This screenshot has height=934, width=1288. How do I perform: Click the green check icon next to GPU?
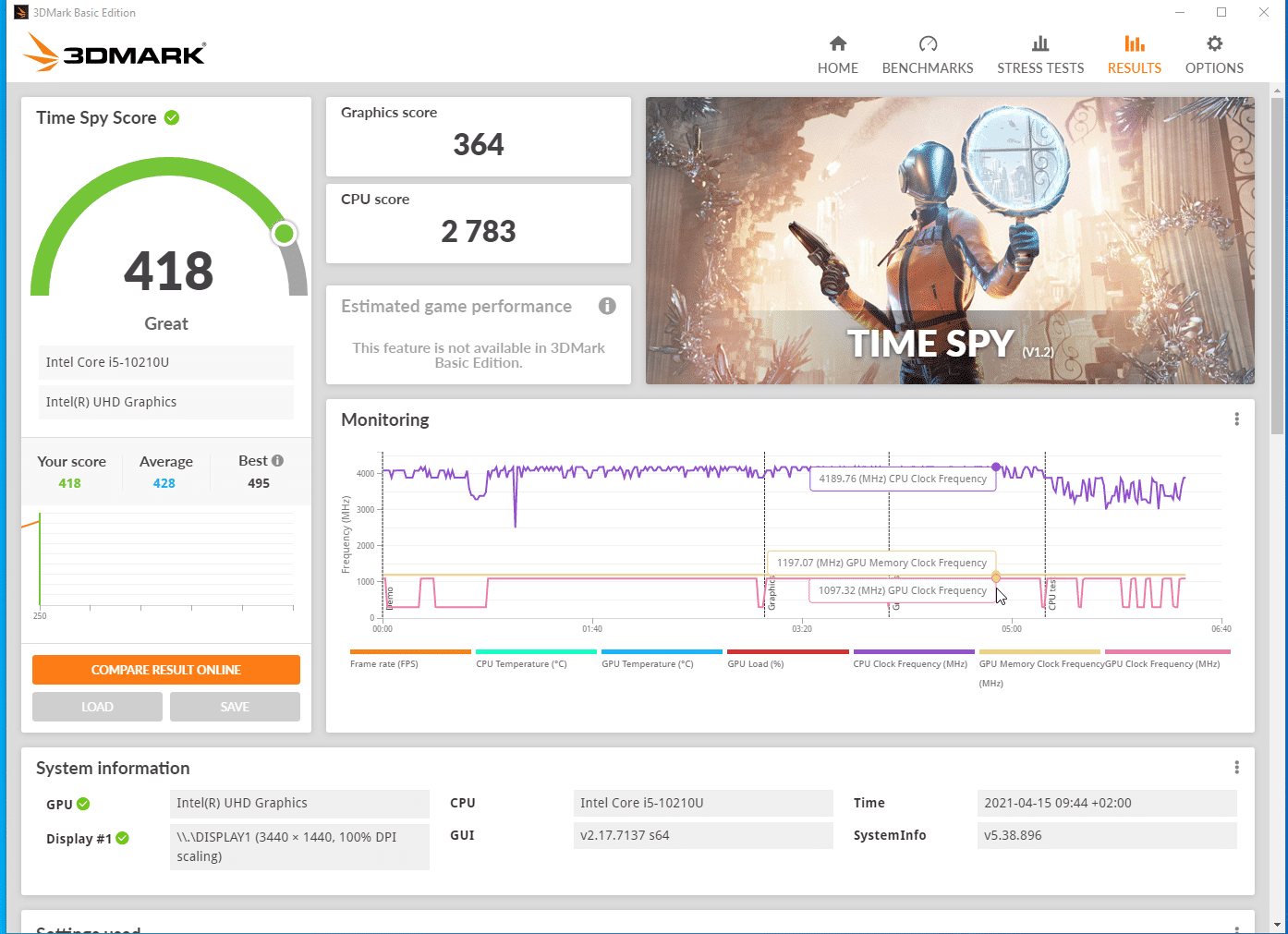coord(83,804)
